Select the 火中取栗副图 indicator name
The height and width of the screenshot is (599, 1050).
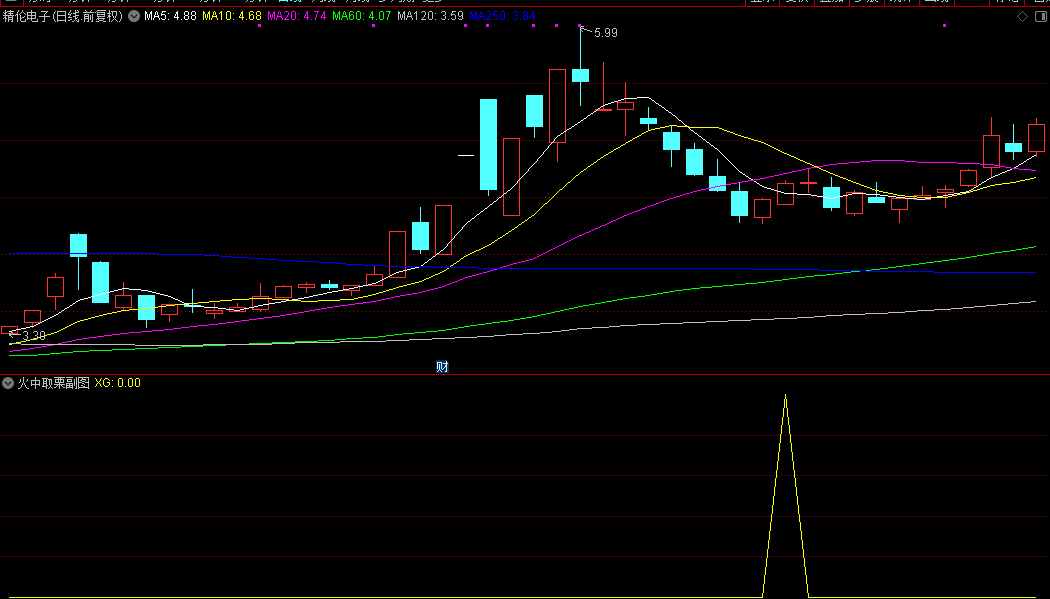[54, 383]
